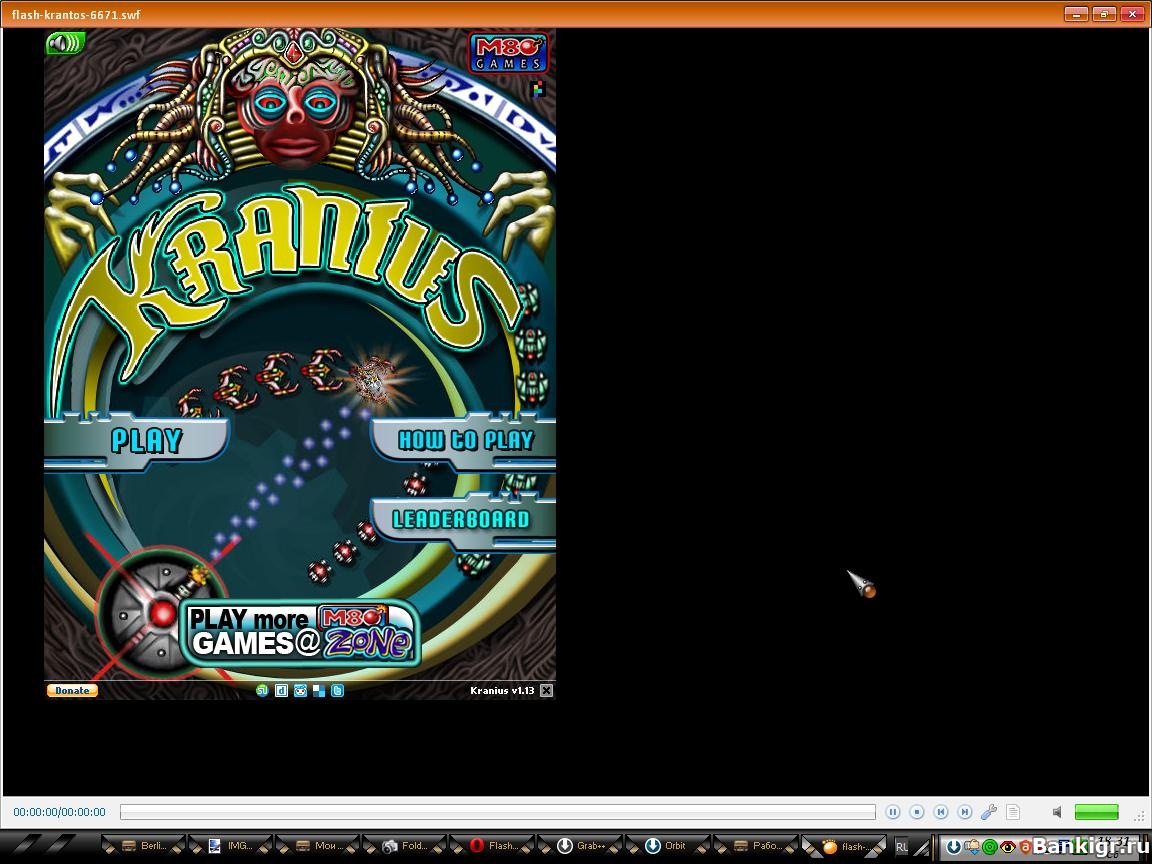Adjust the green volume bar
The height and width of the screenshot is (864, 1152).
[x=1096, y=812]
